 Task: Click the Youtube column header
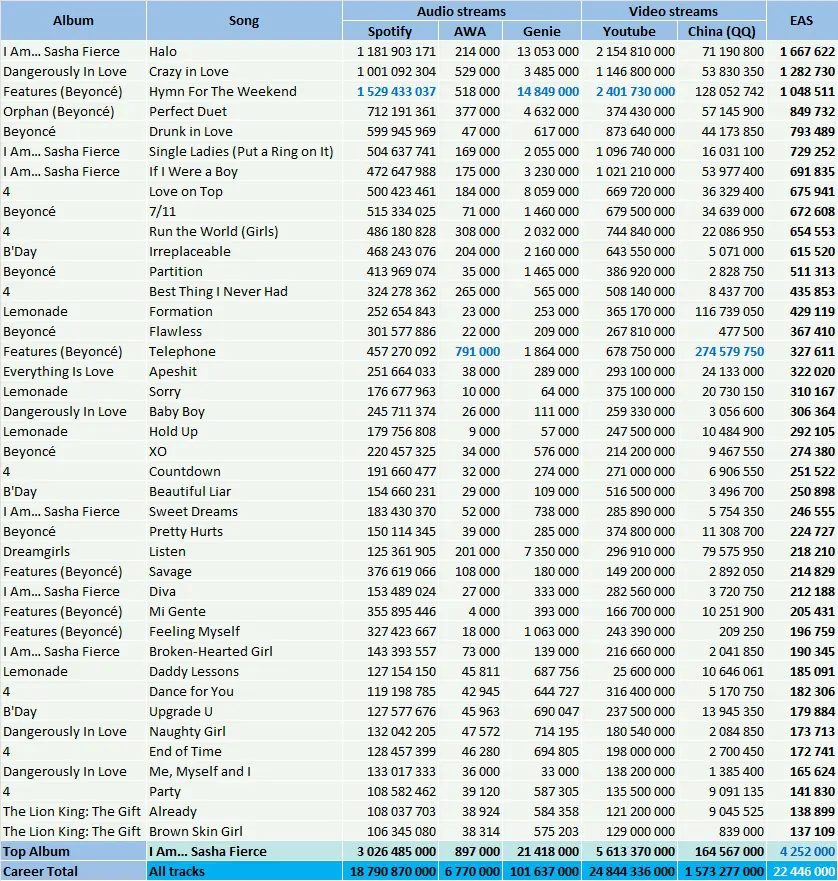629,31
